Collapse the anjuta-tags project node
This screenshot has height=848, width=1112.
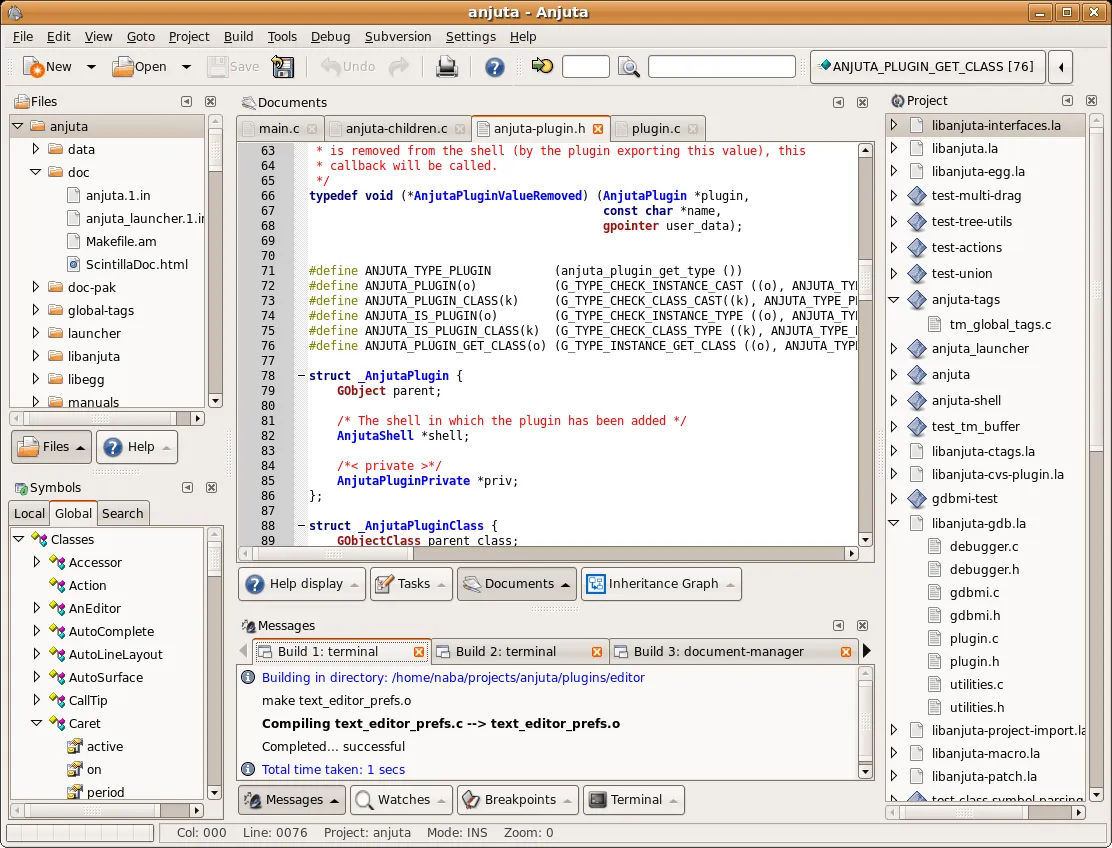pos(893,299)
